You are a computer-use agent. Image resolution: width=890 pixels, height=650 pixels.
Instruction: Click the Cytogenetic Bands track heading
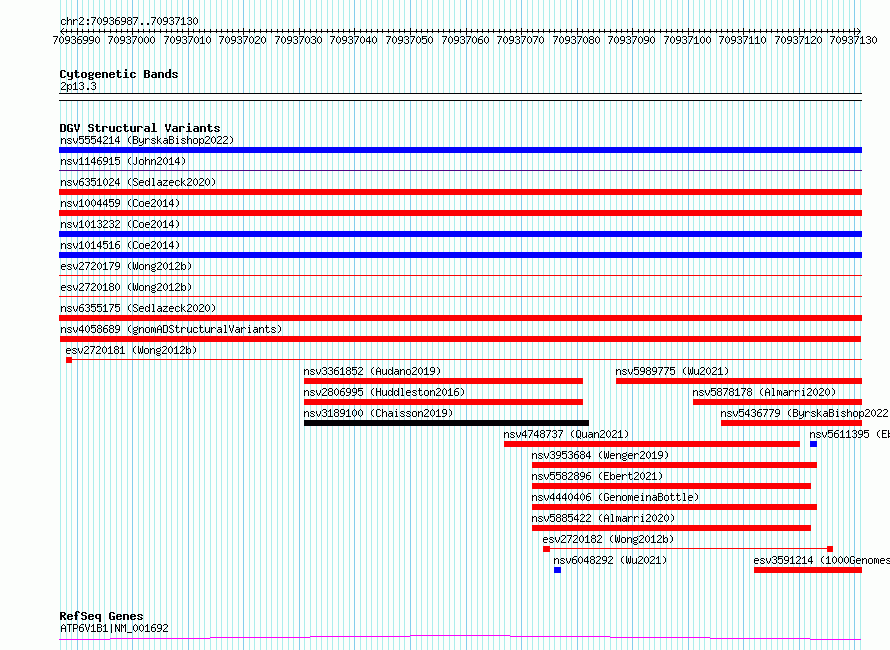119,74
